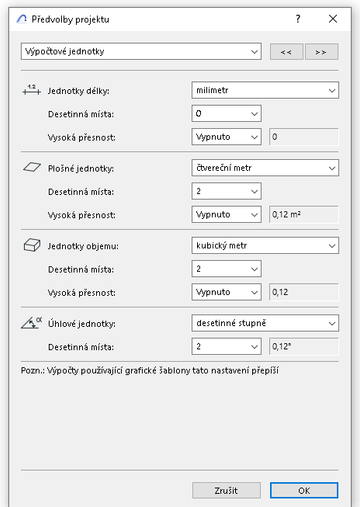Open decimal places dropdown for area units
Viewport: 360px width, 507px height.
226,191
